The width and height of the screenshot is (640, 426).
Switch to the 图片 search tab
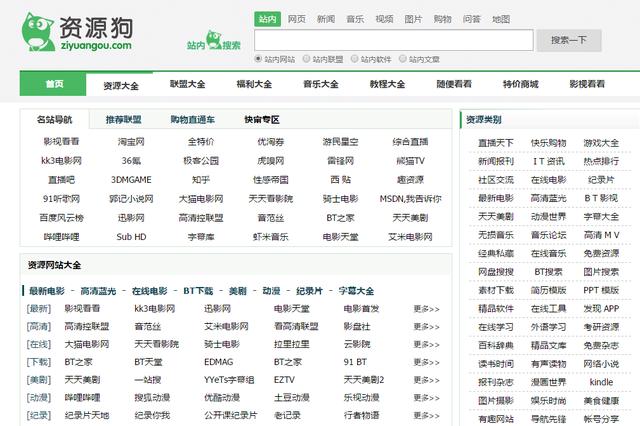(x=413, y=19)
